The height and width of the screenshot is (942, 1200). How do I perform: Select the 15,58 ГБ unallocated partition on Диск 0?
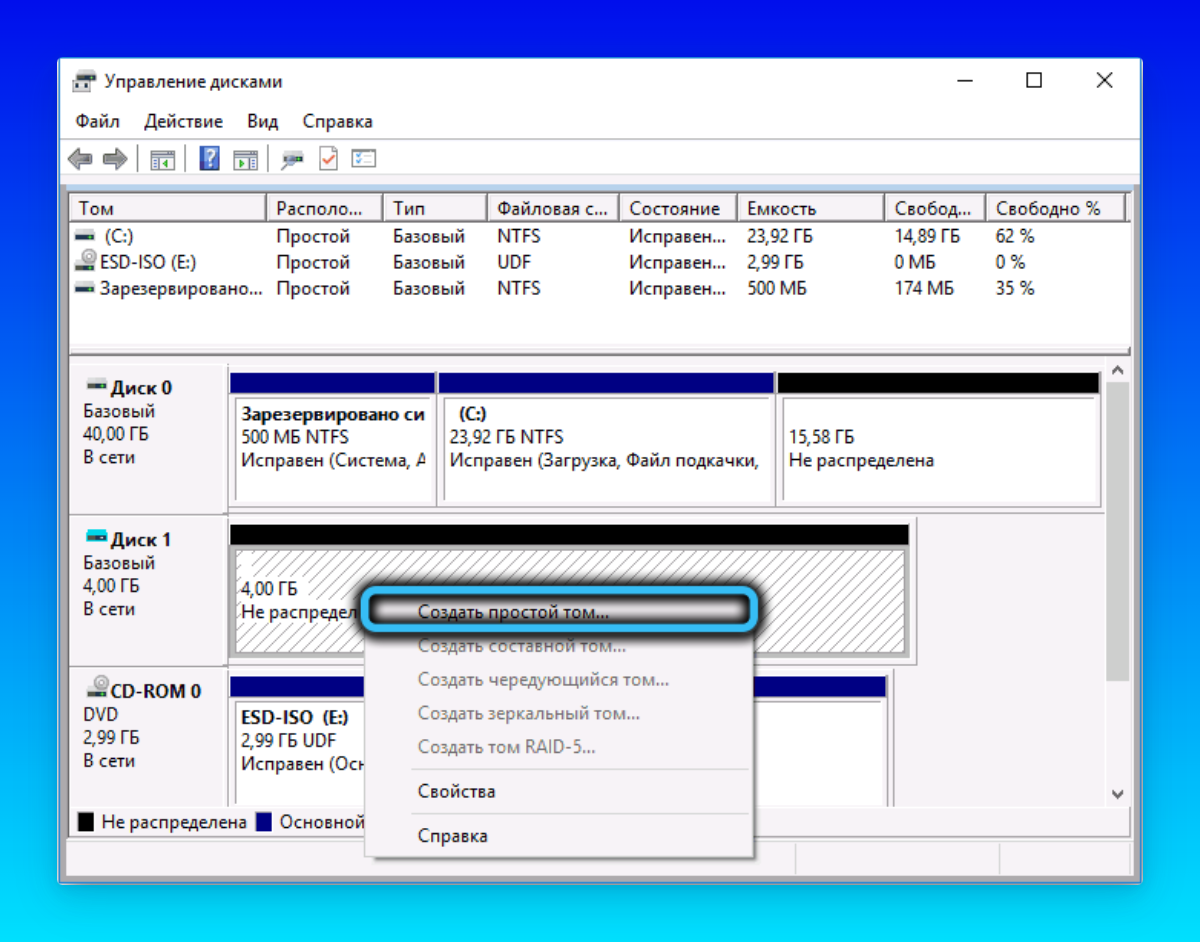coord(938,448)
